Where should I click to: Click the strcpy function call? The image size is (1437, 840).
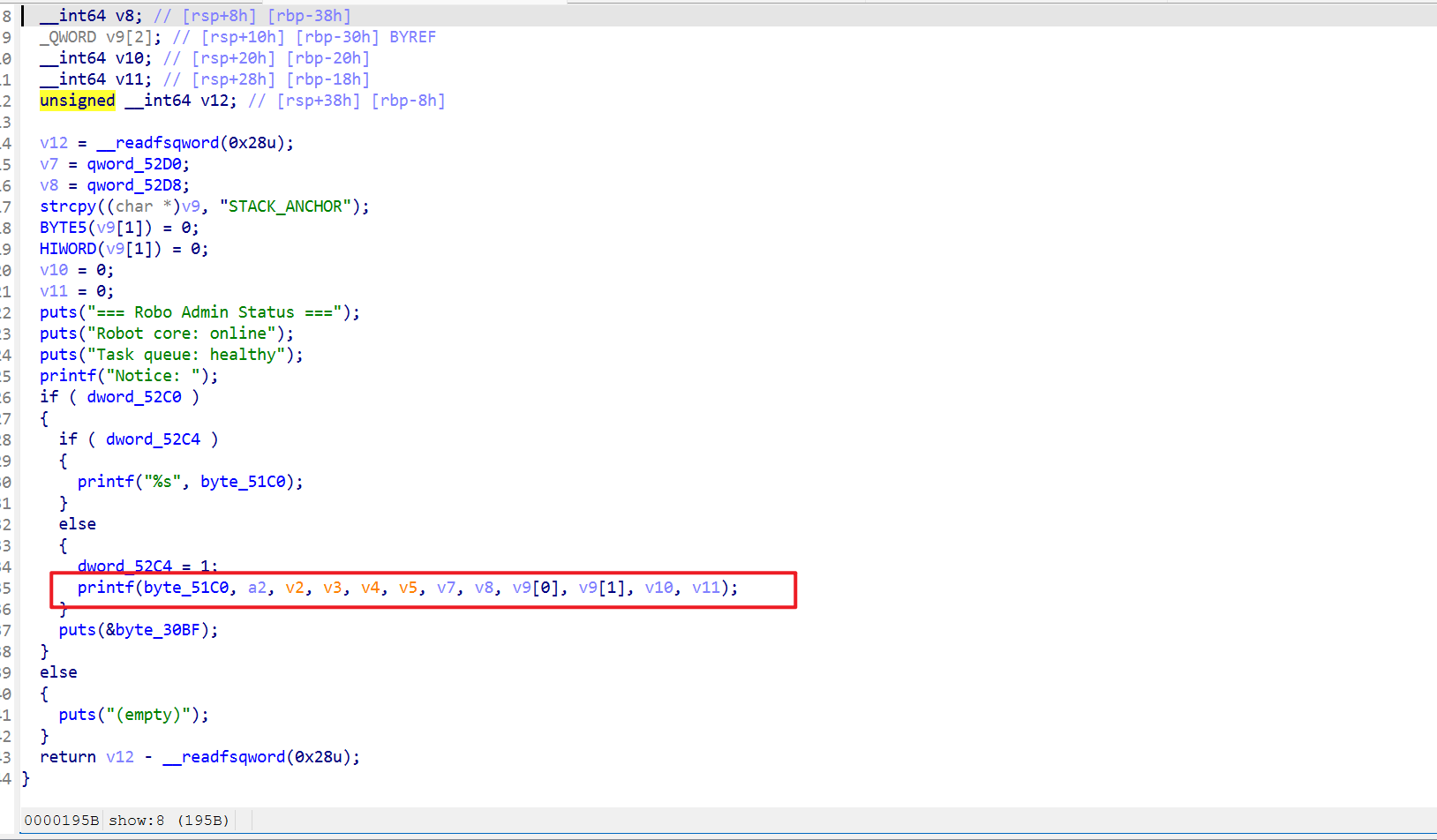click(68, 206)
